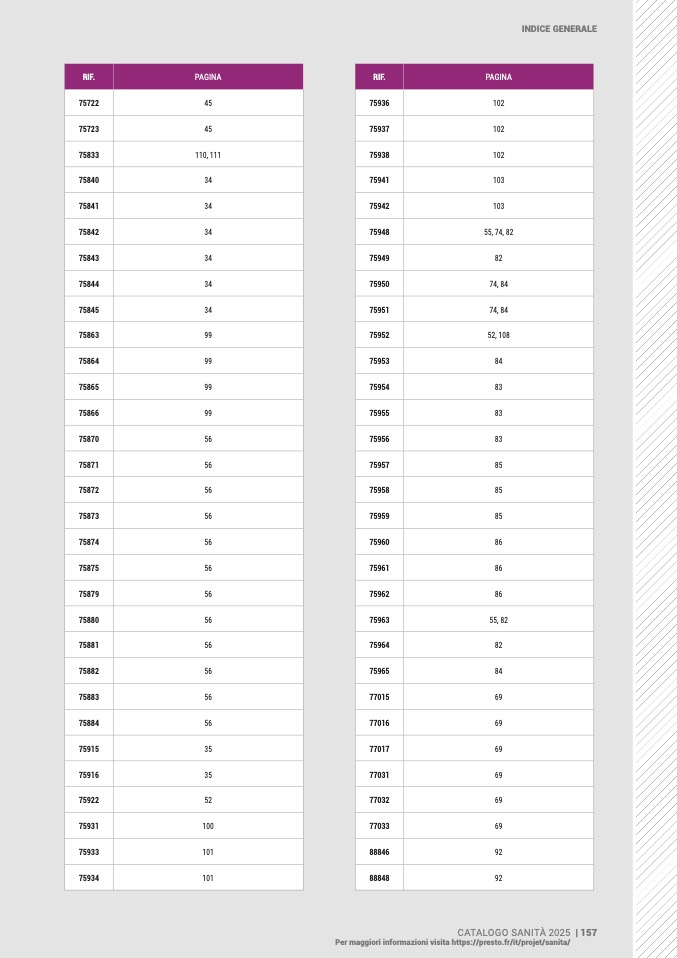Select reference code 77015
677x958 pixels.
(379, 697)
